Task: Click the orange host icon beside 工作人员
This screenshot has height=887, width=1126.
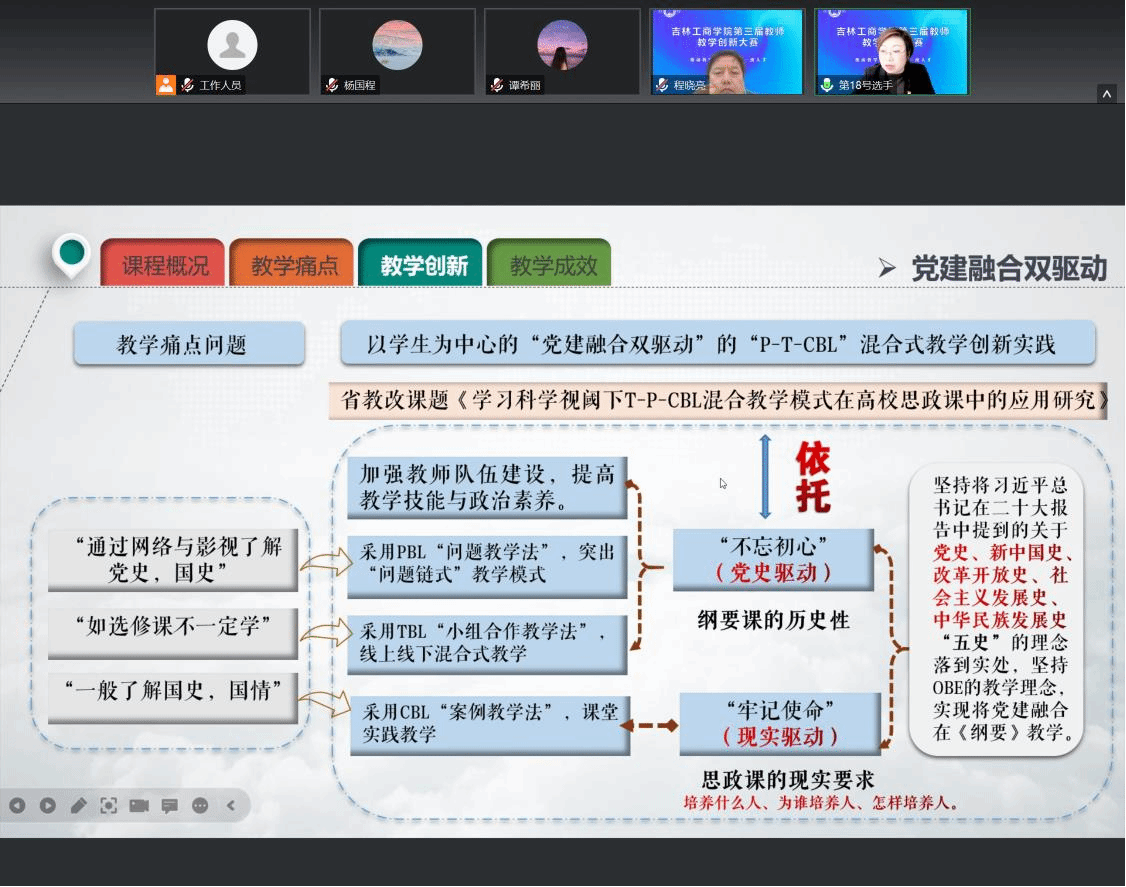Action: click(x=166, y=85)
